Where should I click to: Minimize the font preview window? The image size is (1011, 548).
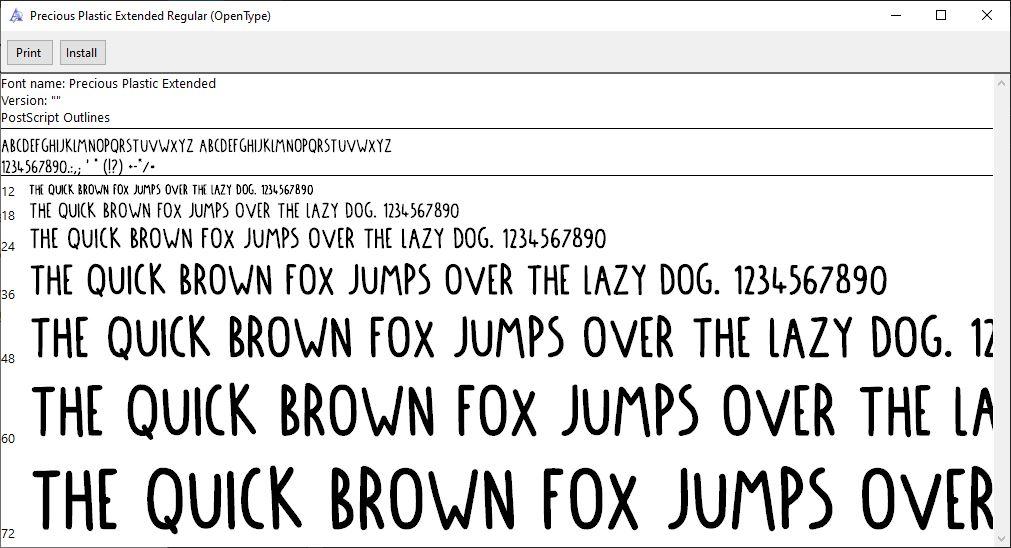pyautogui.click(x=896, y=16)
